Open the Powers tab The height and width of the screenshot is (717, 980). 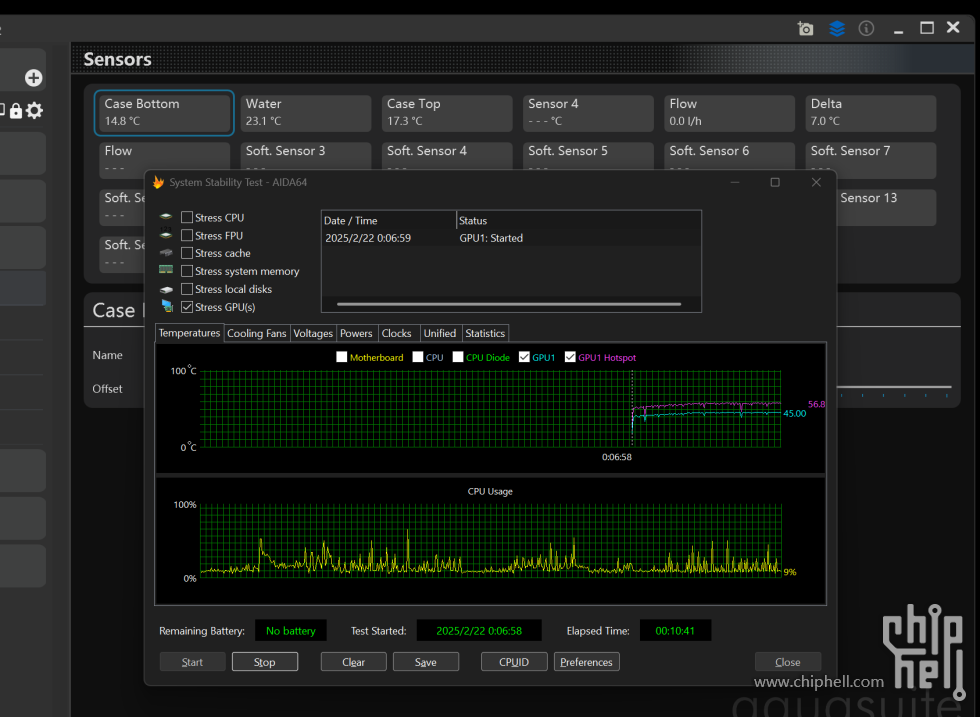click(356, 333)
